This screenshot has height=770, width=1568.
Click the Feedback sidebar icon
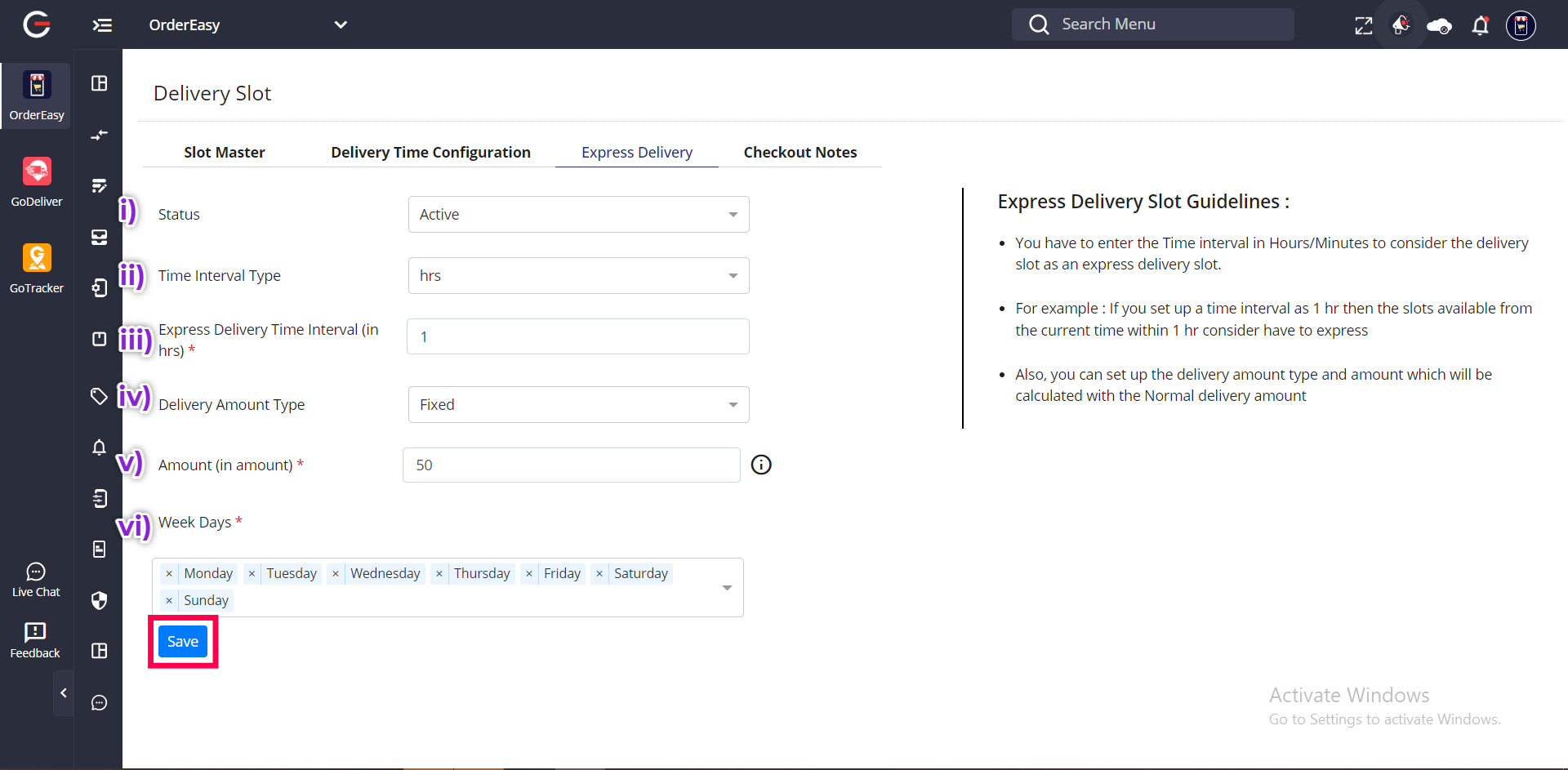point(35,640)
